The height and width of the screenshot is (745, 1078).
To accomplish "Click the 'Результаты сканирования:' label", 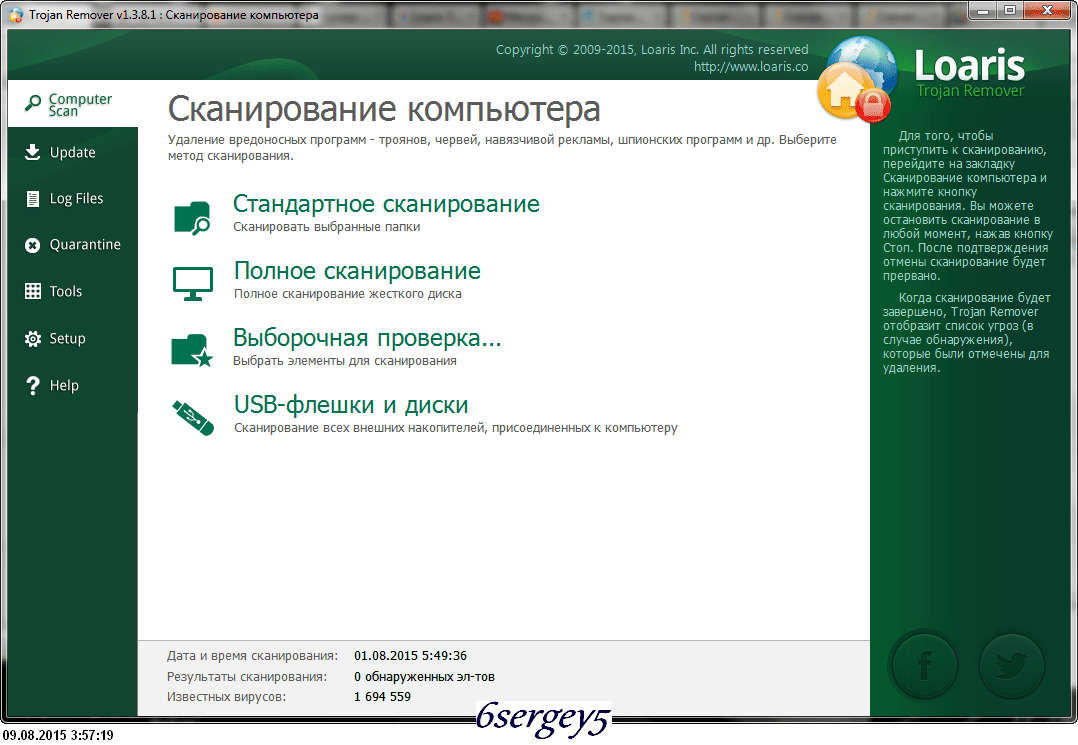I will click(x=247, y=677).
